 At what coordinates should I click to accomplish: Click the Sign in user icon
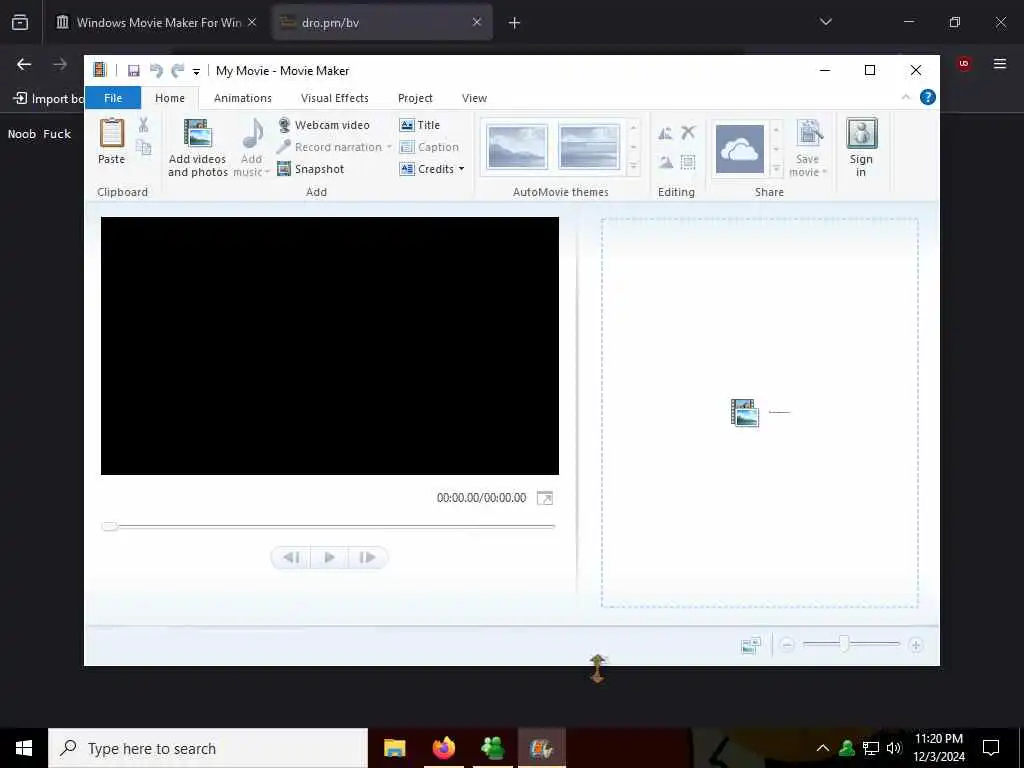point(861,133)
